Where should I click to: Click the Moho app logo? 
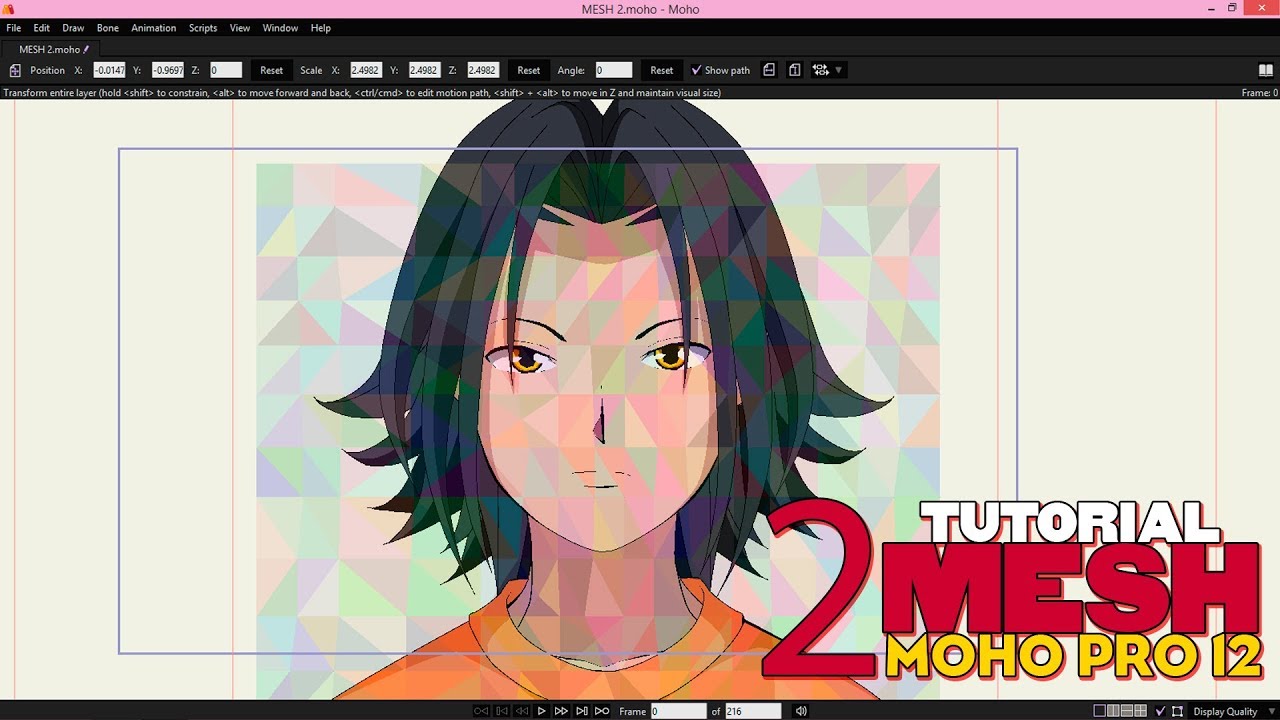[9, 9]
